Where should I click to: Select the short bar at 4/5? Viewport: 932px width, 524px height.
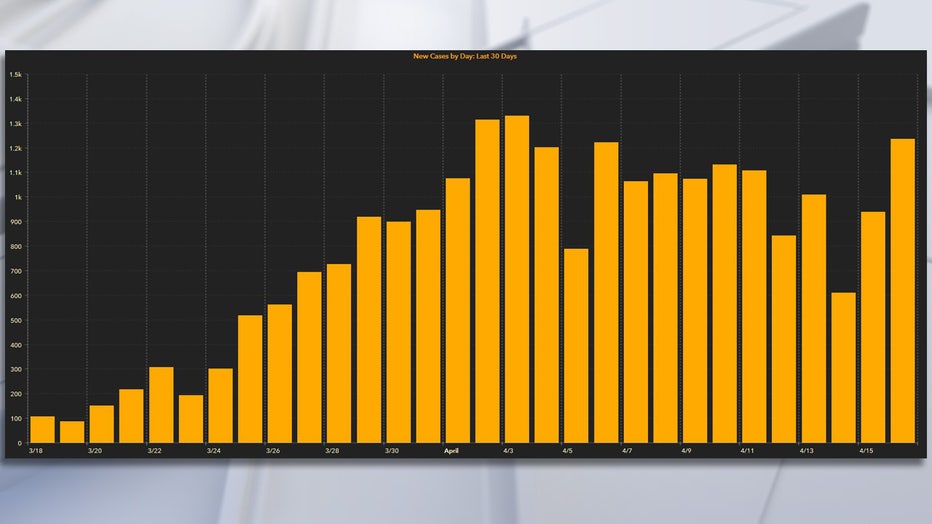coord(576,346)
